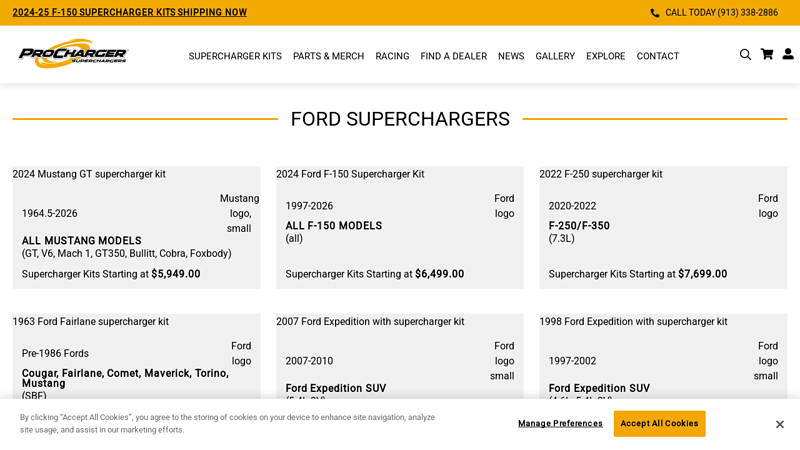The width and height of the screenshot is (800, 450).
Task: Open the Supercharger Kits menu
Action: pyautogui.click(x=235, y=56)
